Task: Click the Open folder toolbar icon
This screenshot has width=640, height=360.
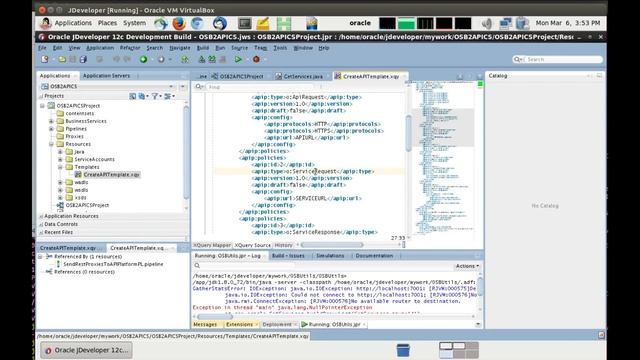Action: [62, 60]
